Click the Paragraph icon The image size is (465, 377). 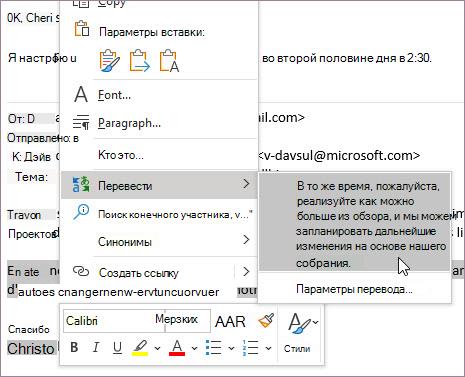click(81, 122)
